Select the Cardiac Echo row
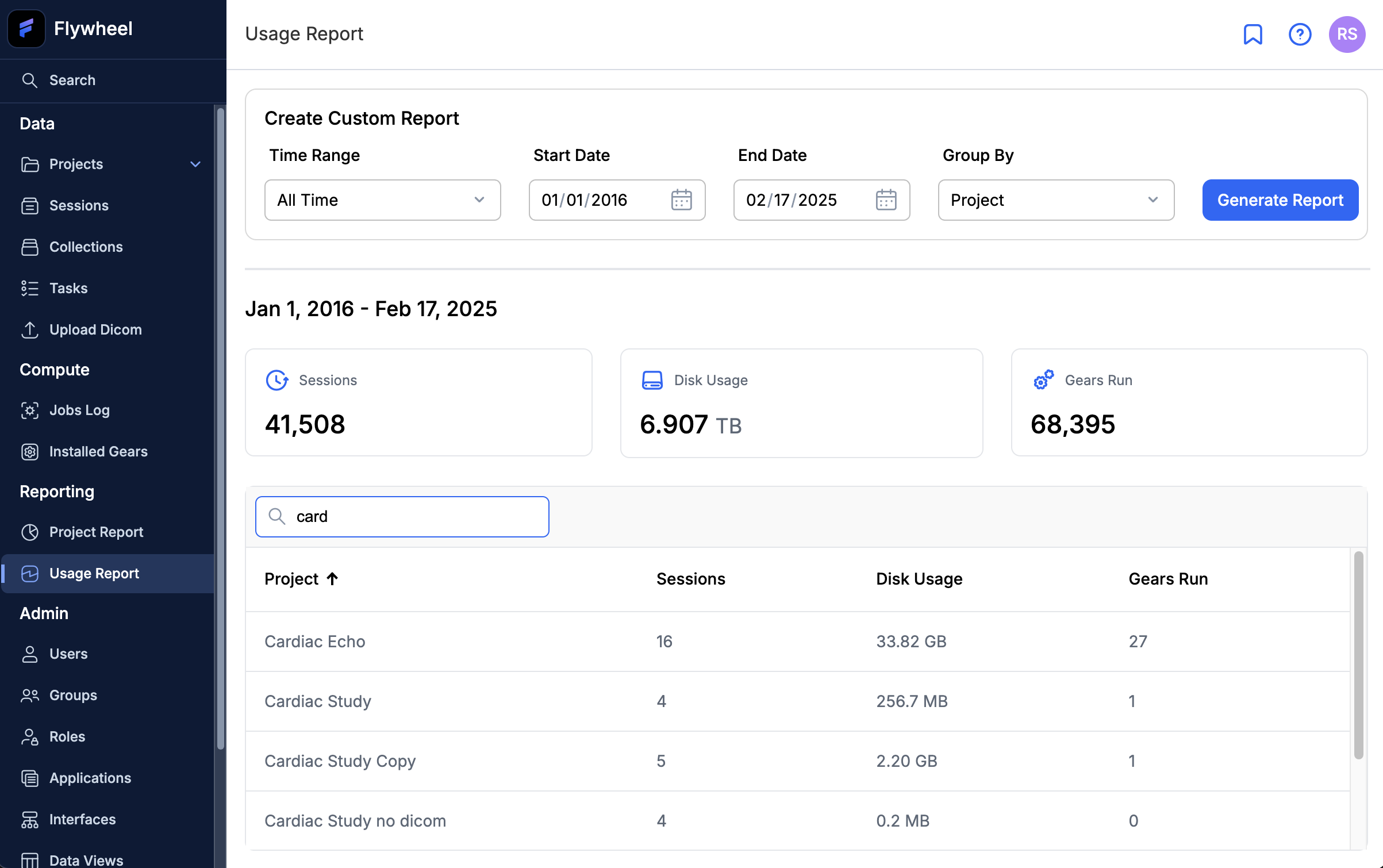 pyautogui.click(x=797, y=642)
